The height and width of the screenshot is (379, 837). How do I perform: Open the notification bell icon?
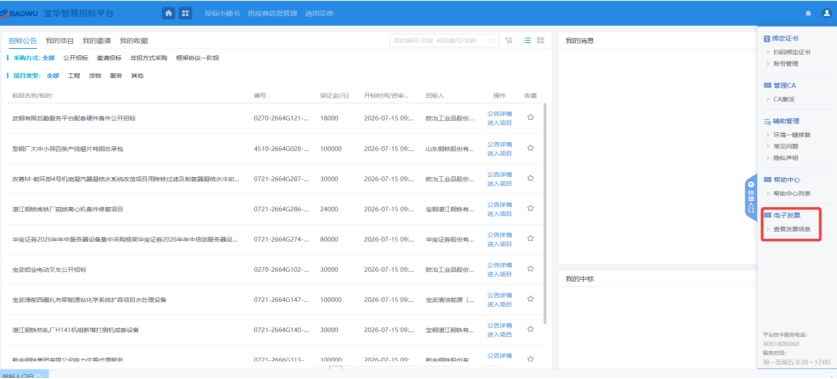(x=808, y=13)
